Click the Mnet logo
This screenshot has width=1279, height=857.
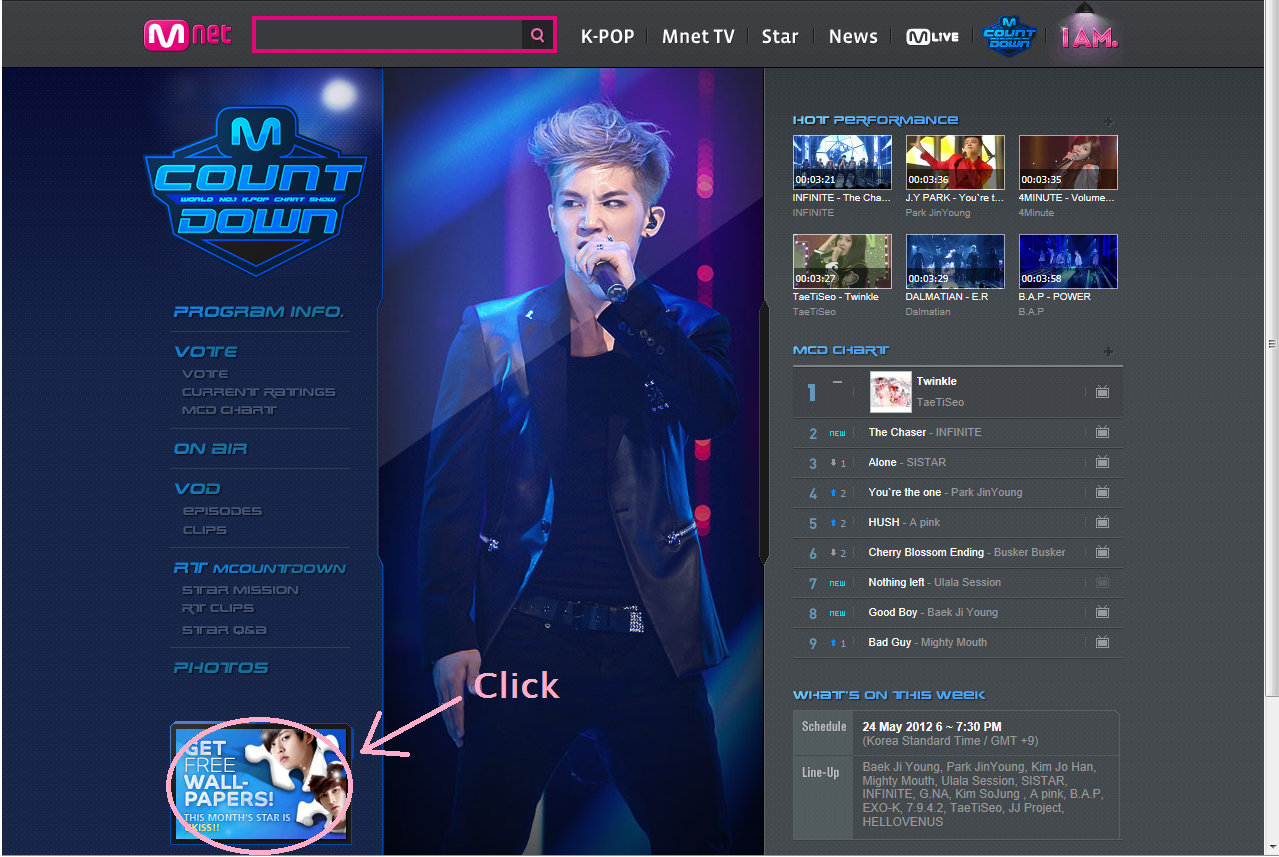(x=187, y=35)
